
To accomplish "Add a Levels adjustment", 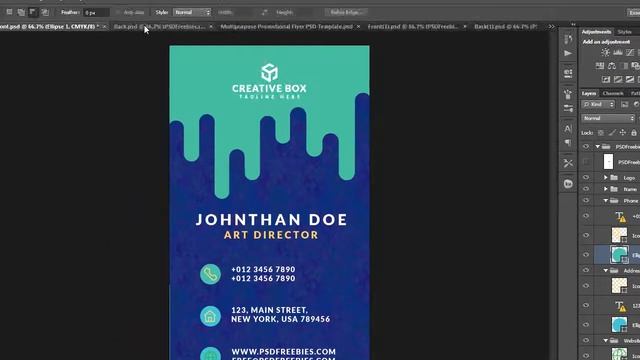I will click(618, 53).
